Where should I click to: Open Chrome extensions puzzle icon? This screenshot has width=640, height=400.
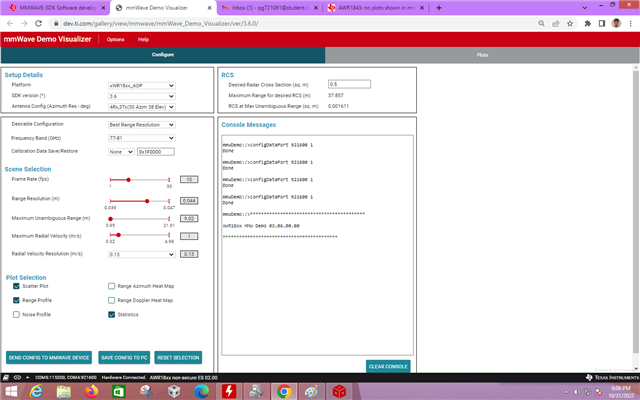click(587, 23)
